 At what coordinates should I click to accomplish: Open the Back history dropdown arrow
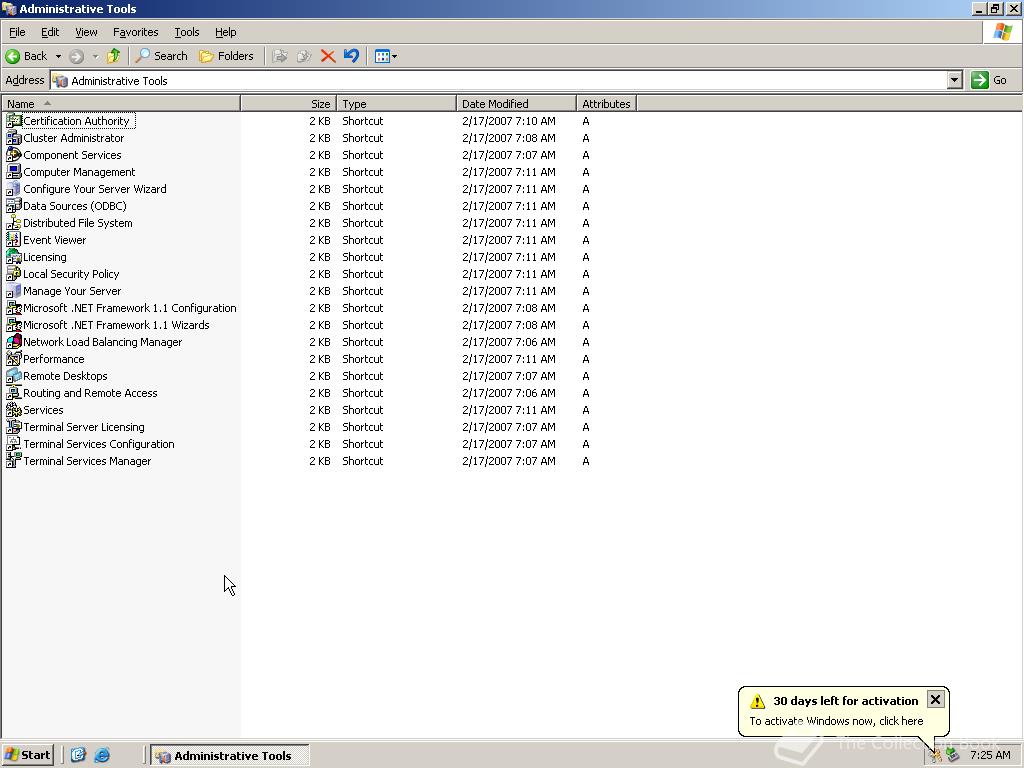click(58, 56)
